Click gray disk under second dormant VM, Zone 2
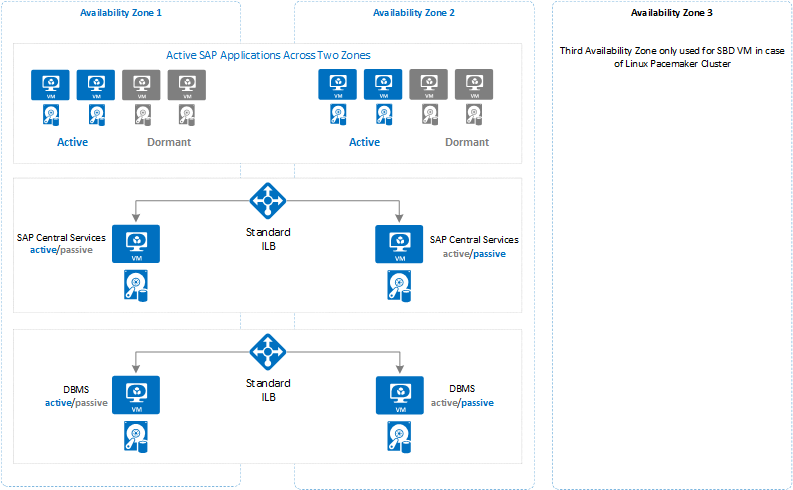This screenshot has height=490, width=793. (474, 114)
